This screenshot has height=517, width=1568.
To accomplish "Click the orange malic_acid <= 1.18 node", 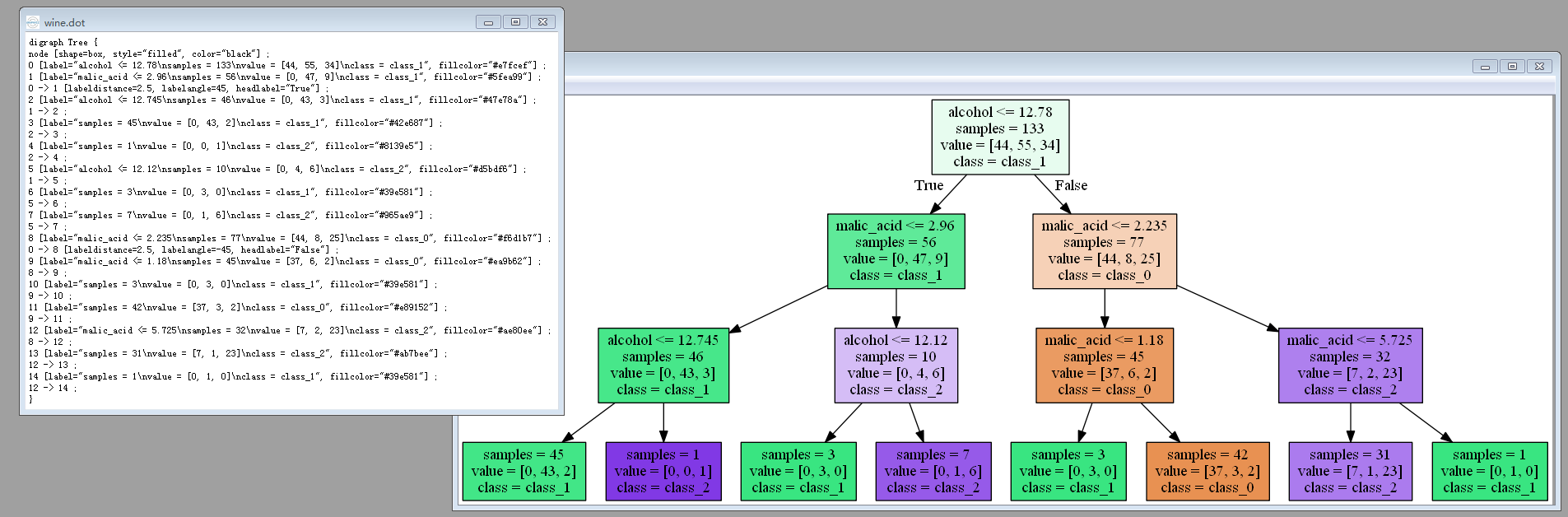I will (1105, 366).
